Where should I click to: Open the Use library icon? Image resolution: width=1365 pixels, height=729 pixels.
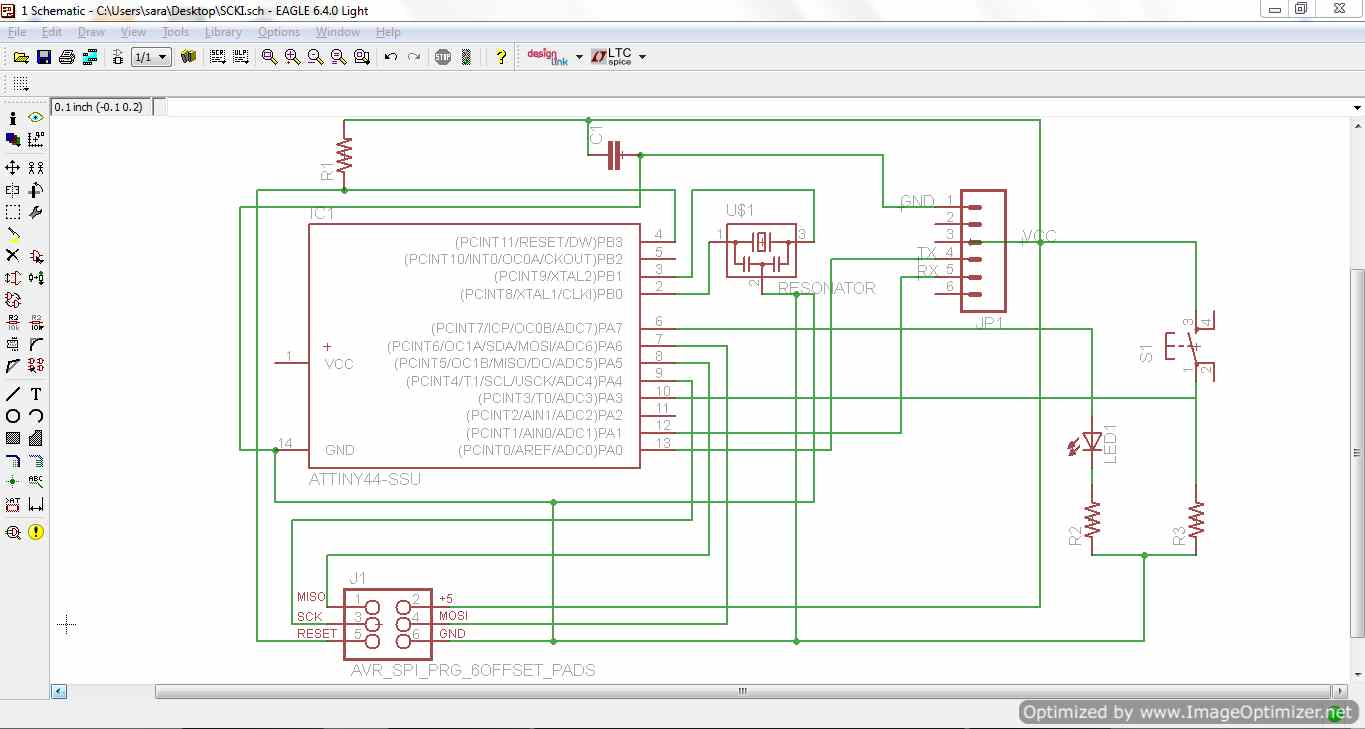coord(188,57)
